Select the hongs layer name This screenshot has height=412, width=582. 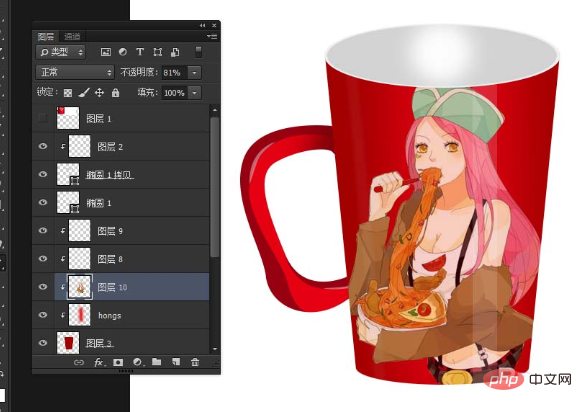(x=109, y=315)
